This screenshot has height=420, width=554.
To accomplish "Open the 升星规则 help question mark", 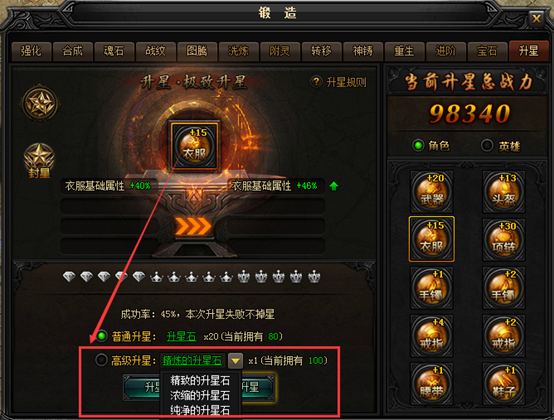I will click(316, 82).
